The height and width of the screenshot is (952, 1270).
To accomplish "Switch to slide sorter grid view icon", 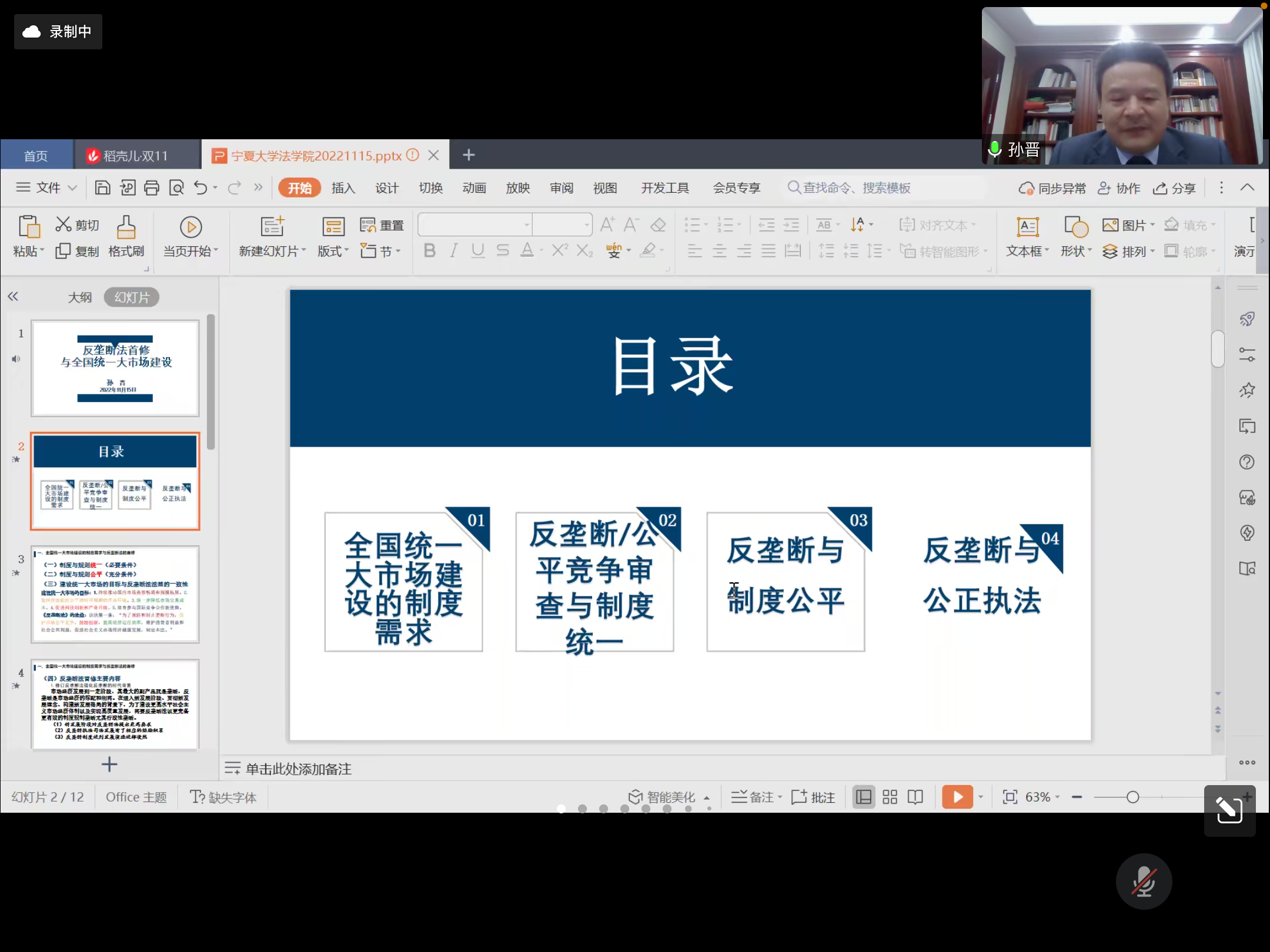I will (x=890, y=797).
